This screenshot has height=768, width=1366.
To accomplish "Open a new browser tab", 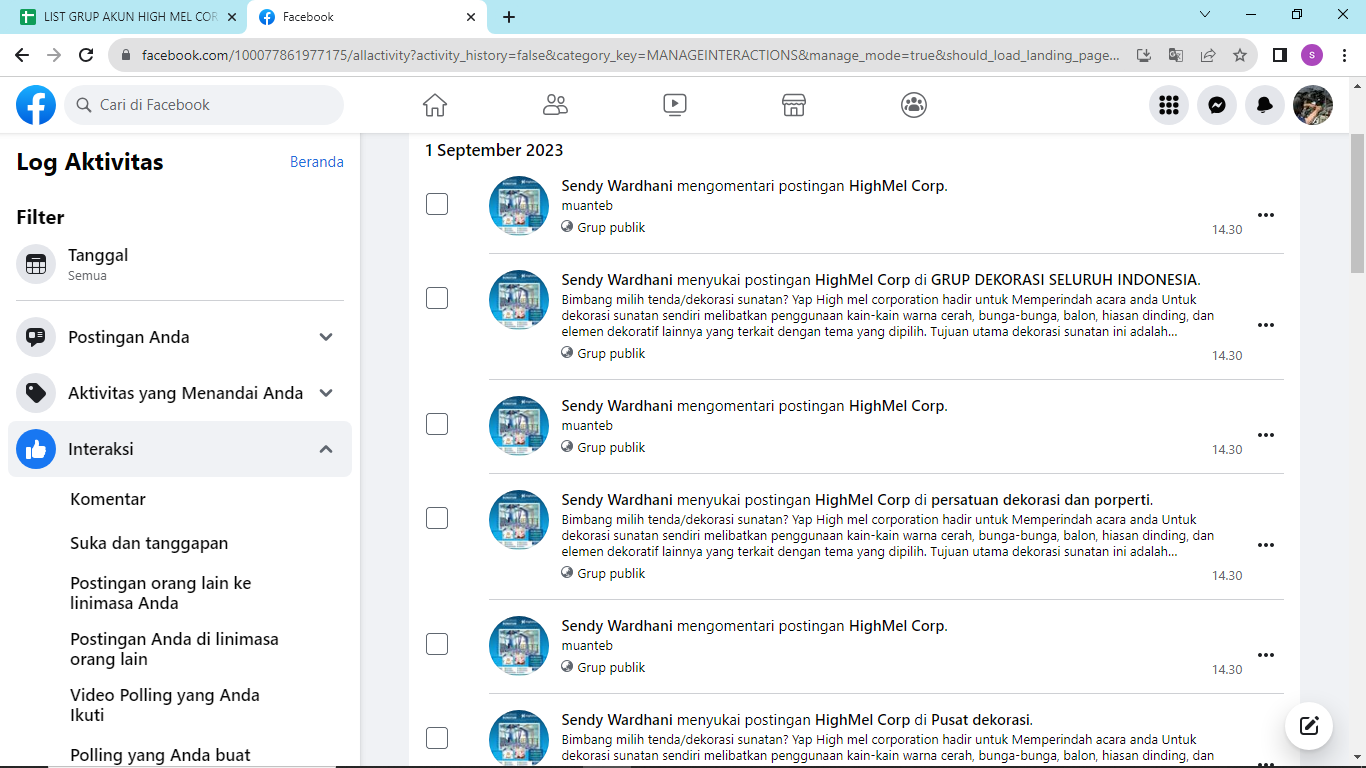I will coord(509,17).
